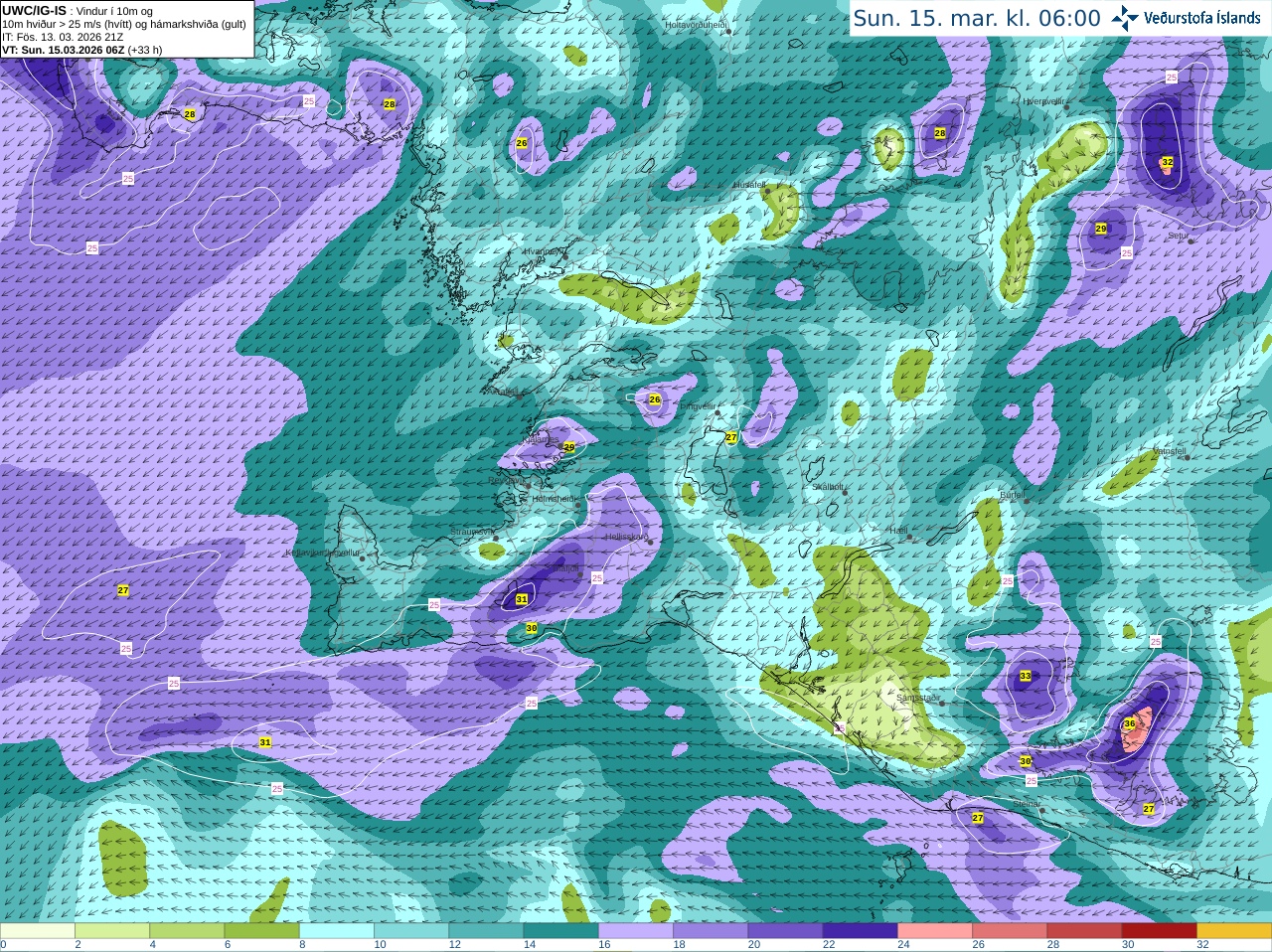Viewport: 1272px width, 952px height.
Task: Click the yellow 27 gust marker near Steinar
Action: point(978,818)
